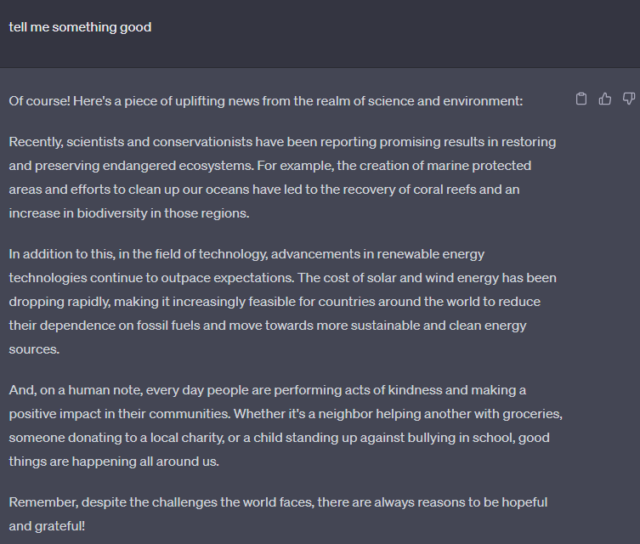Click the user prompt "tell me something good"
640x544 pixels.
tap(80, 27)
